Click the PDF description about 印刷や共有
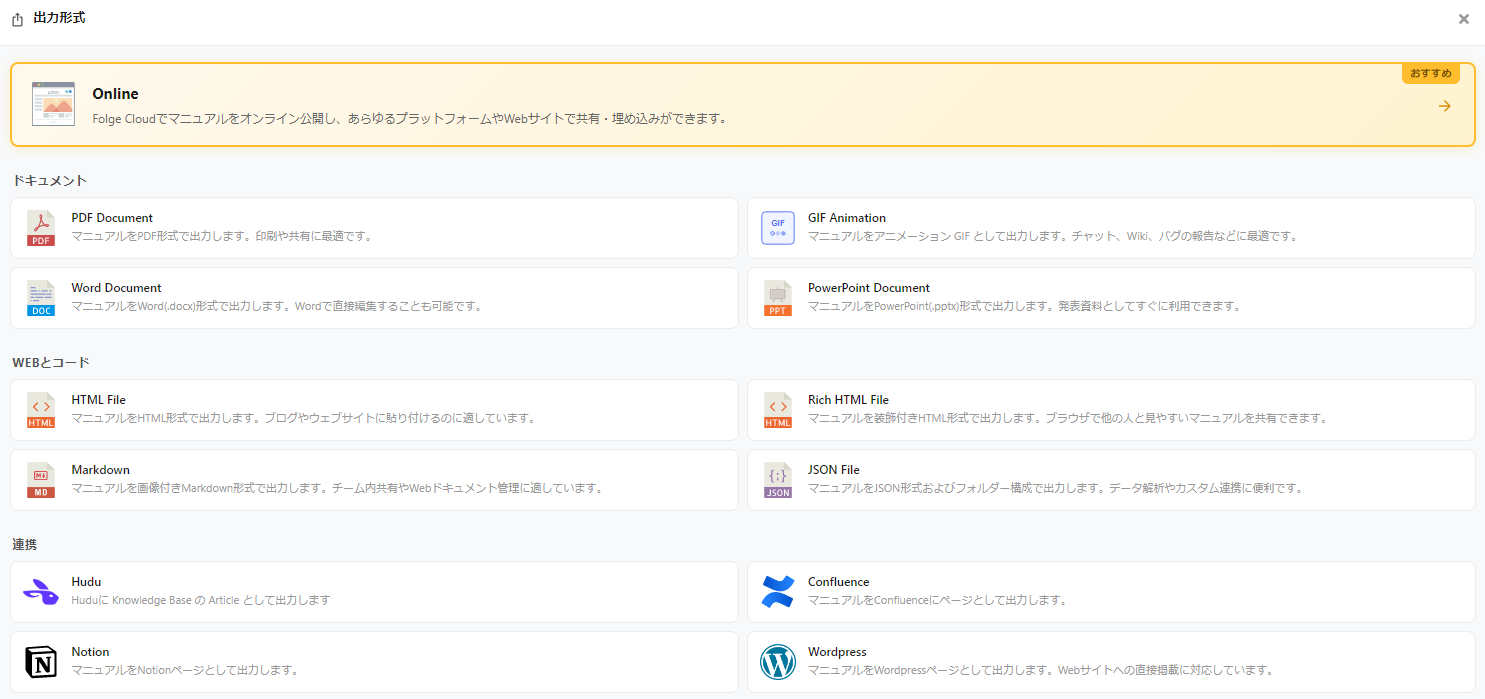The image size is (1485, 699). click(x=221, y=237)
